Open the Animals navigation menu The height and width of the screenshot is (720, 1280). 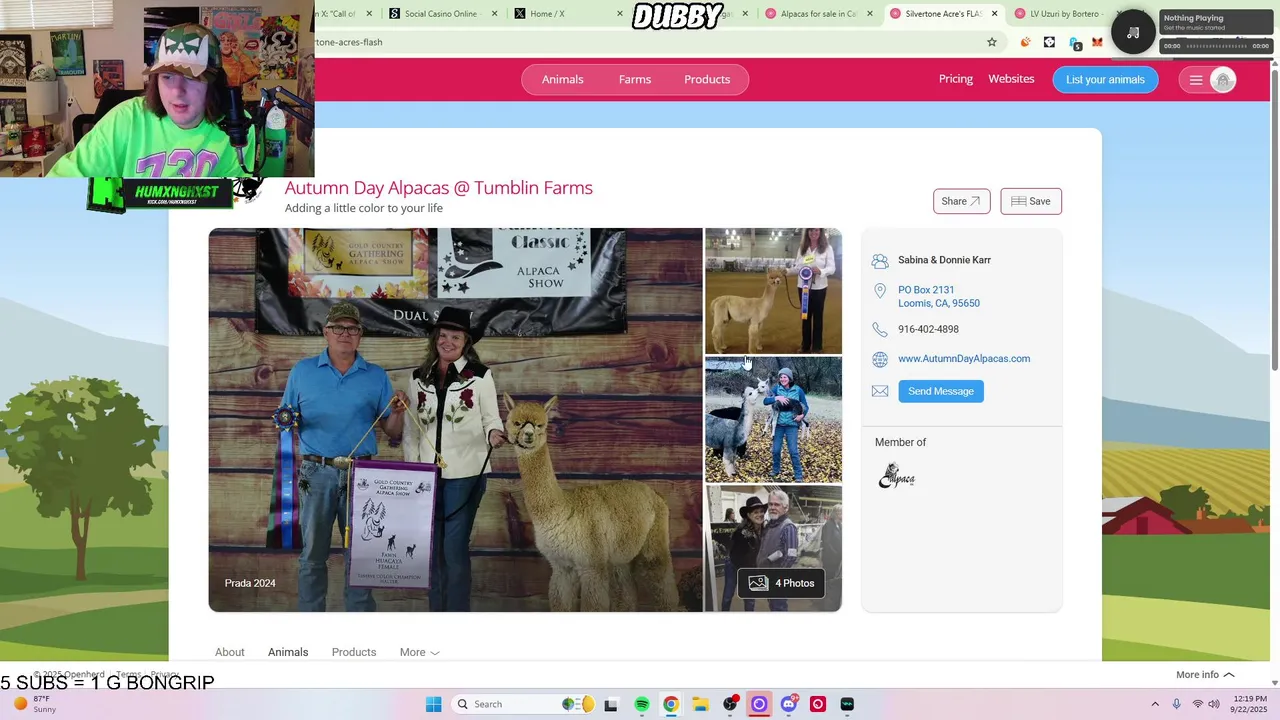point(562,79)
